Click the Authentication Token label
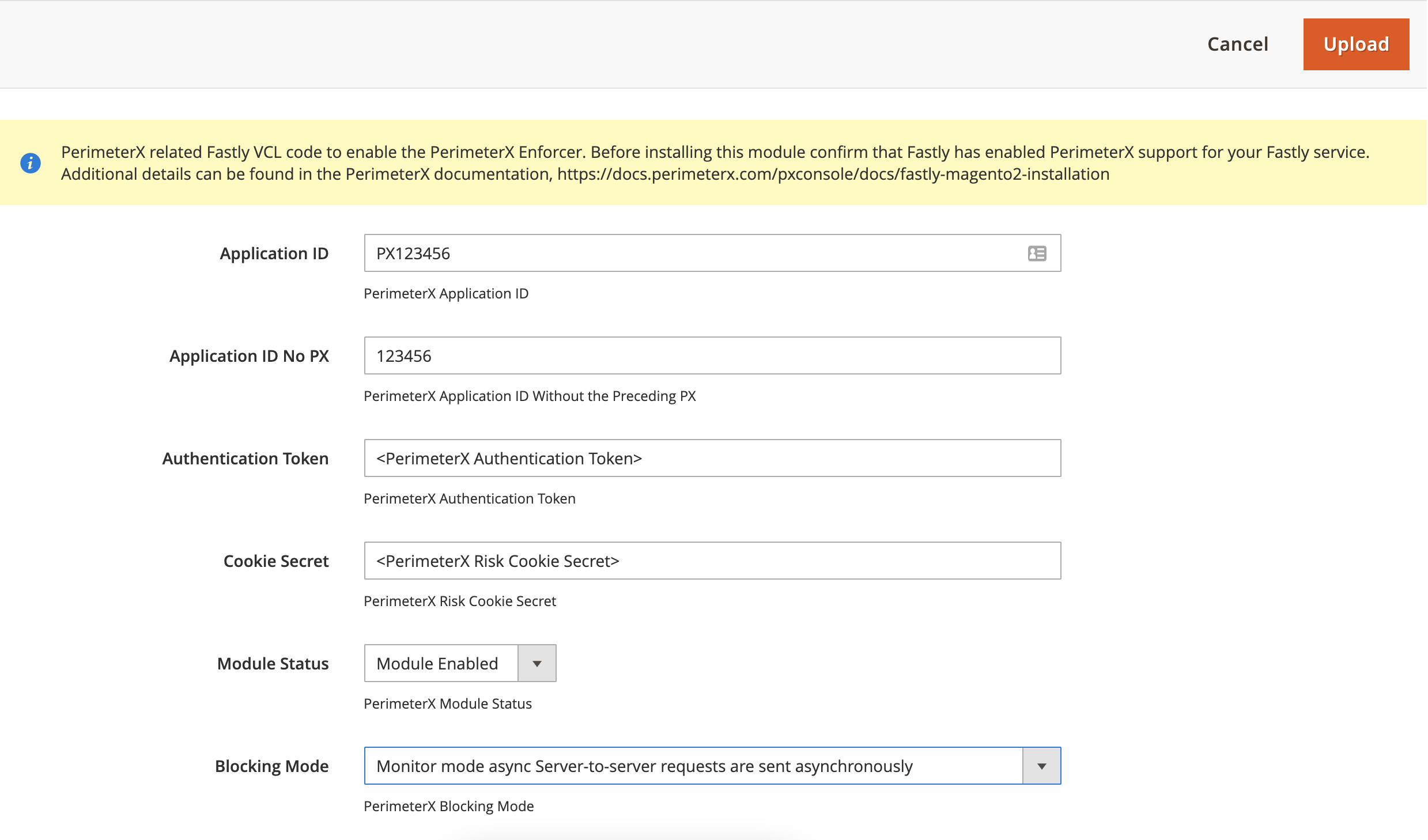 [x=245, y=459]
